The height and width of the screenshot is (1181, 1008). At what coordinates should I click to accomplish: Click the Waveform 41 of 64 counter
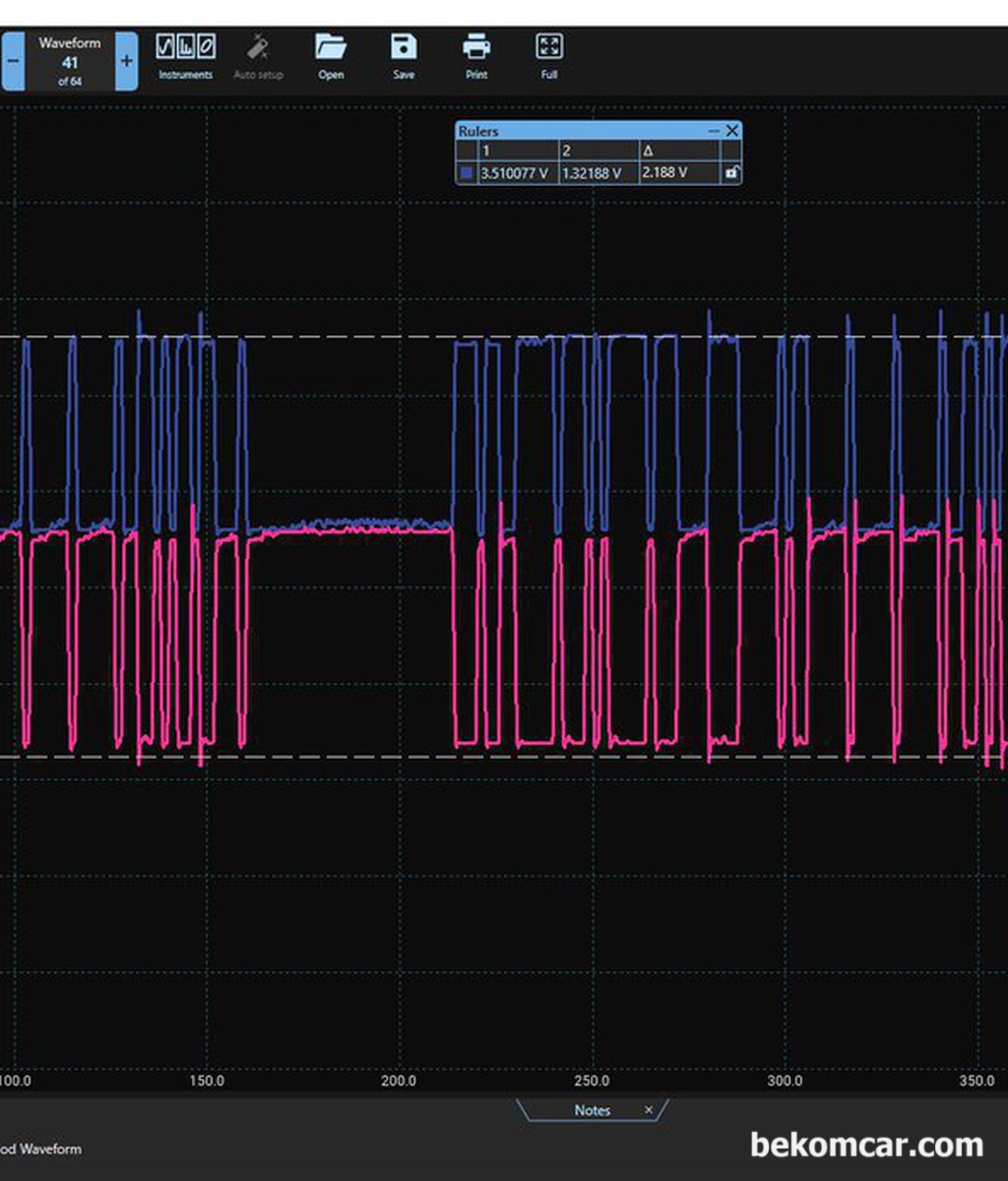coord(70,61)
